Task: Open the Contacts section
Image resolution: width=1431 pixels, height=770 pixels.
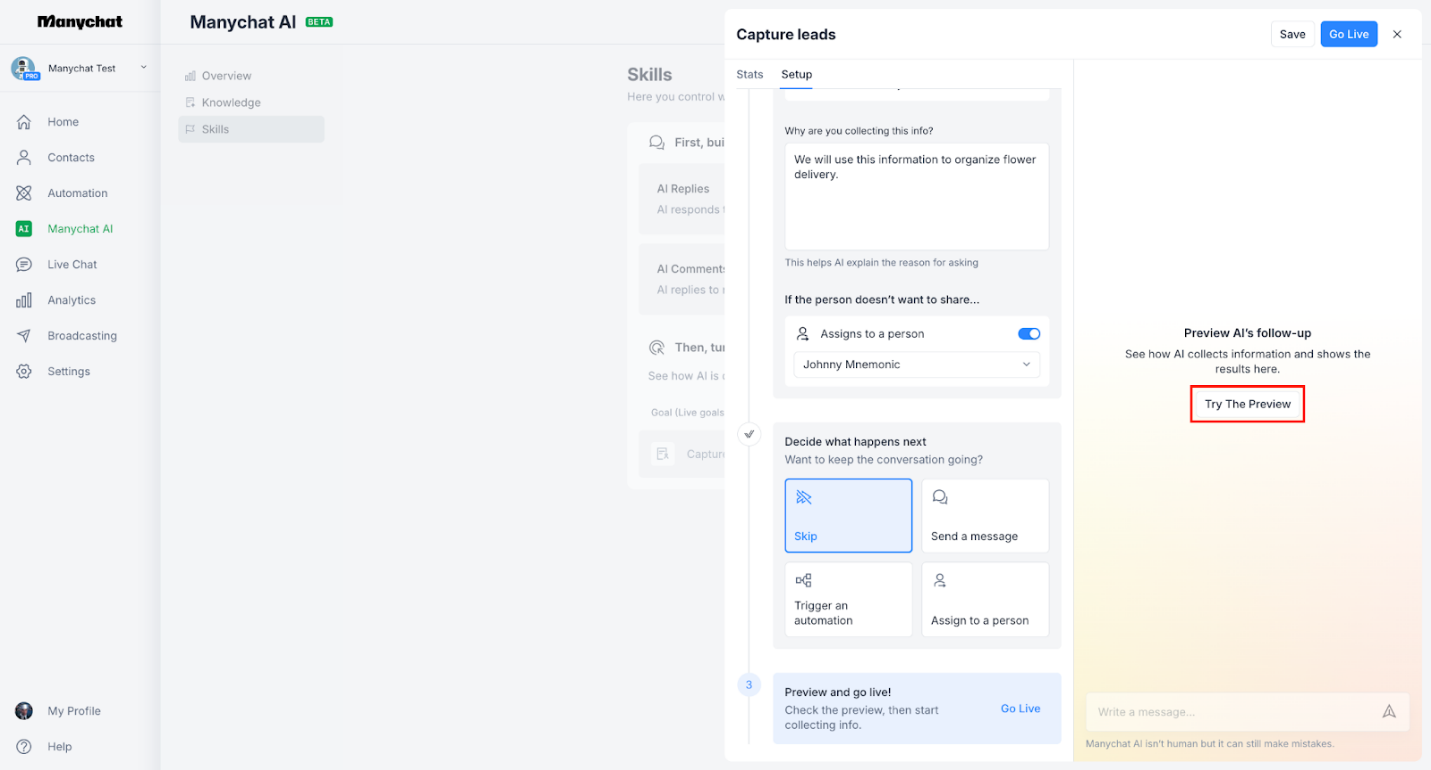Action: pyautogui.click(x=70, y=157)
